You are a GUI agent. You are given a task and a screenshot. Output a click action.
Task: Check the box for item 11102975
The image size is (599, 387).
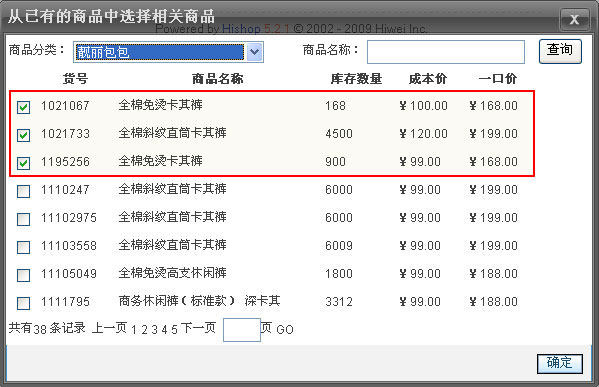coord(23,219)
